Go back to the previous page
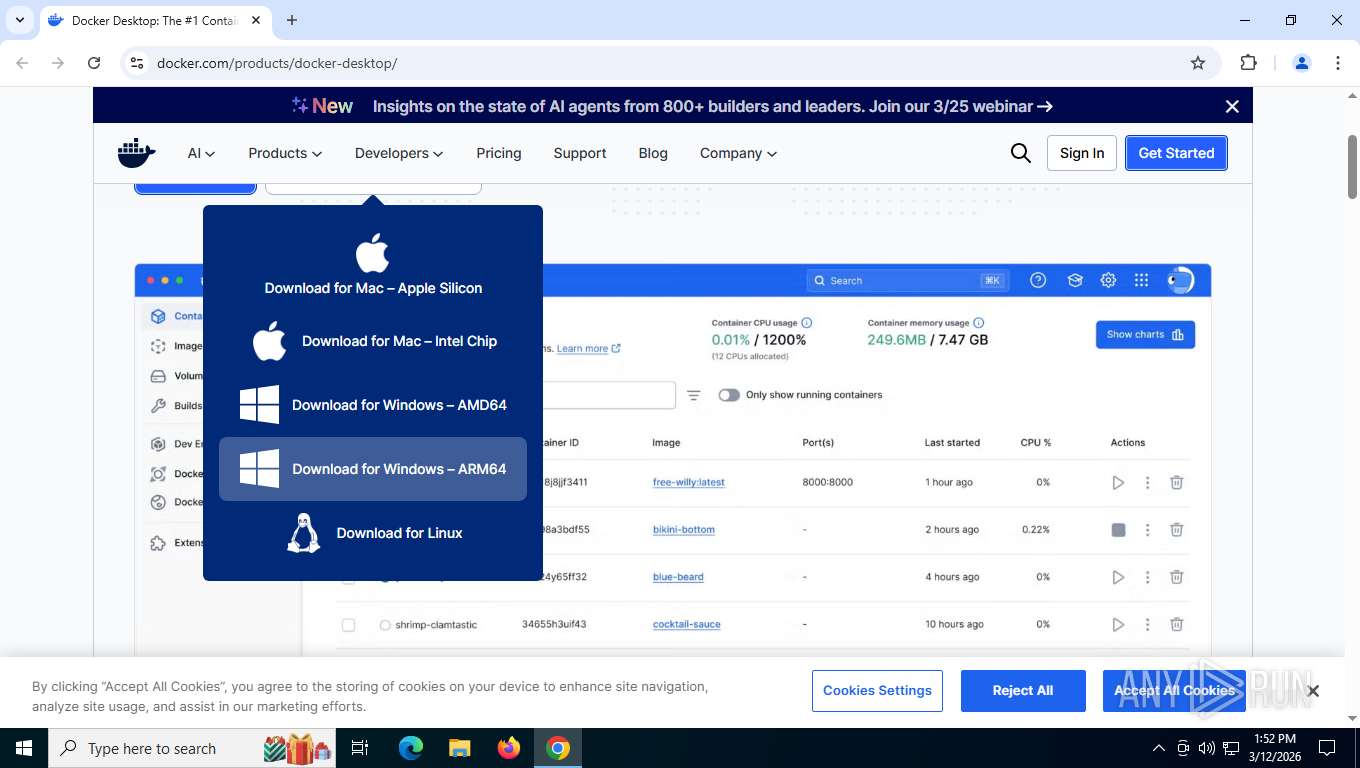 22,63
